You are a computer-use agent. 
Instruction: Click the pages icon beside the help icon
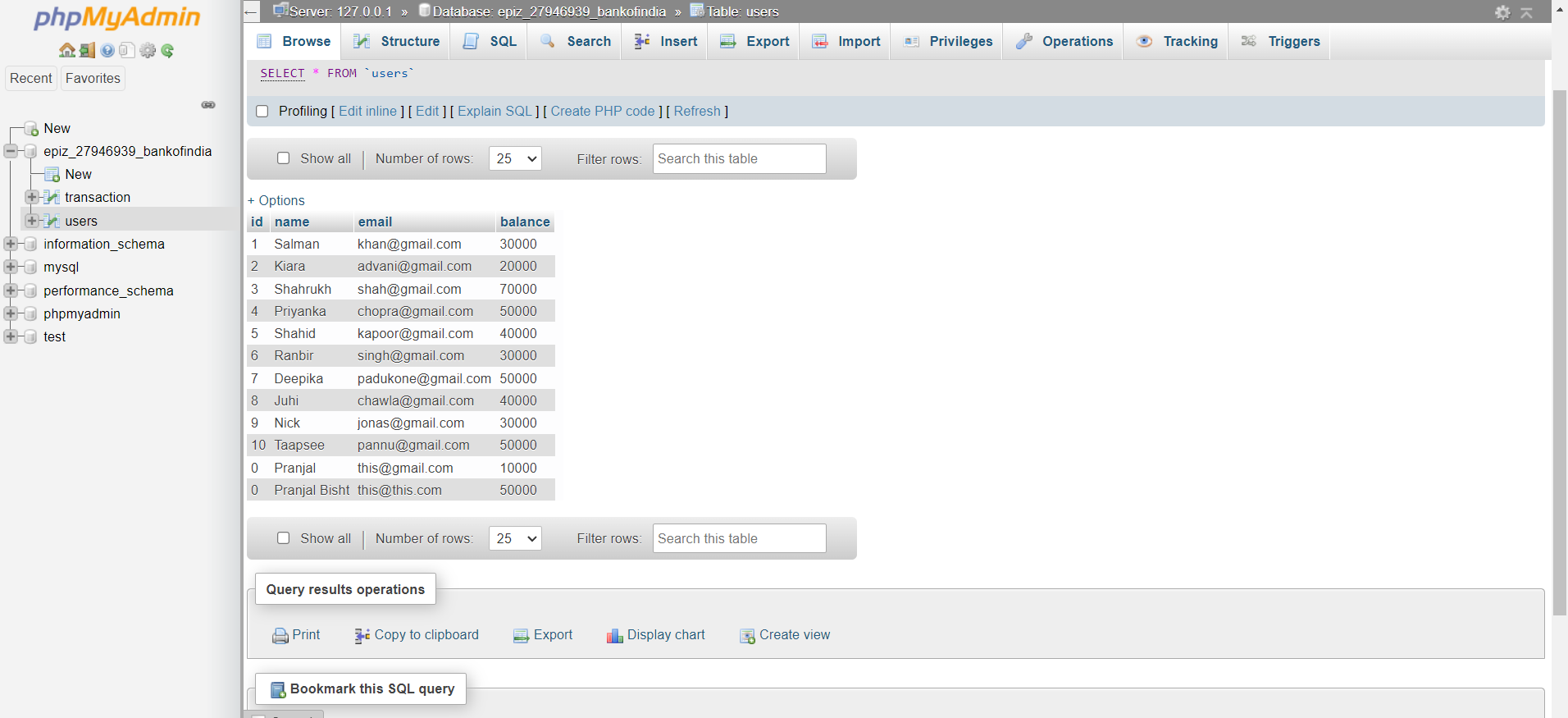[127, 51]
